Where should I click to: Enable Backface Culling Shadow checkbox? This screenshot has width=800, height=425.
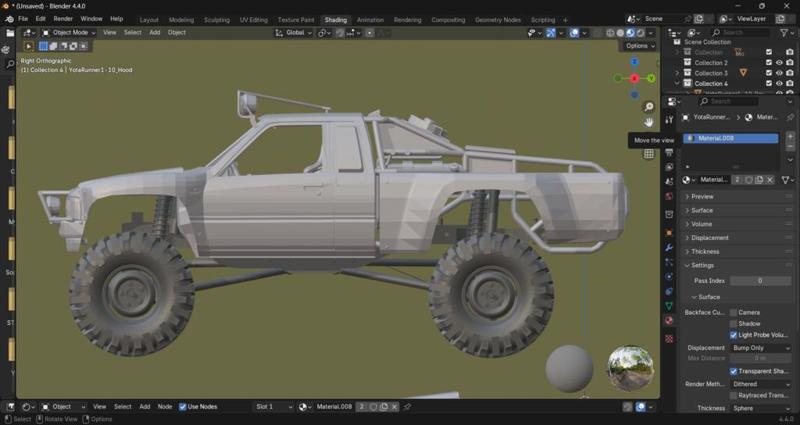tap(733, 323)
